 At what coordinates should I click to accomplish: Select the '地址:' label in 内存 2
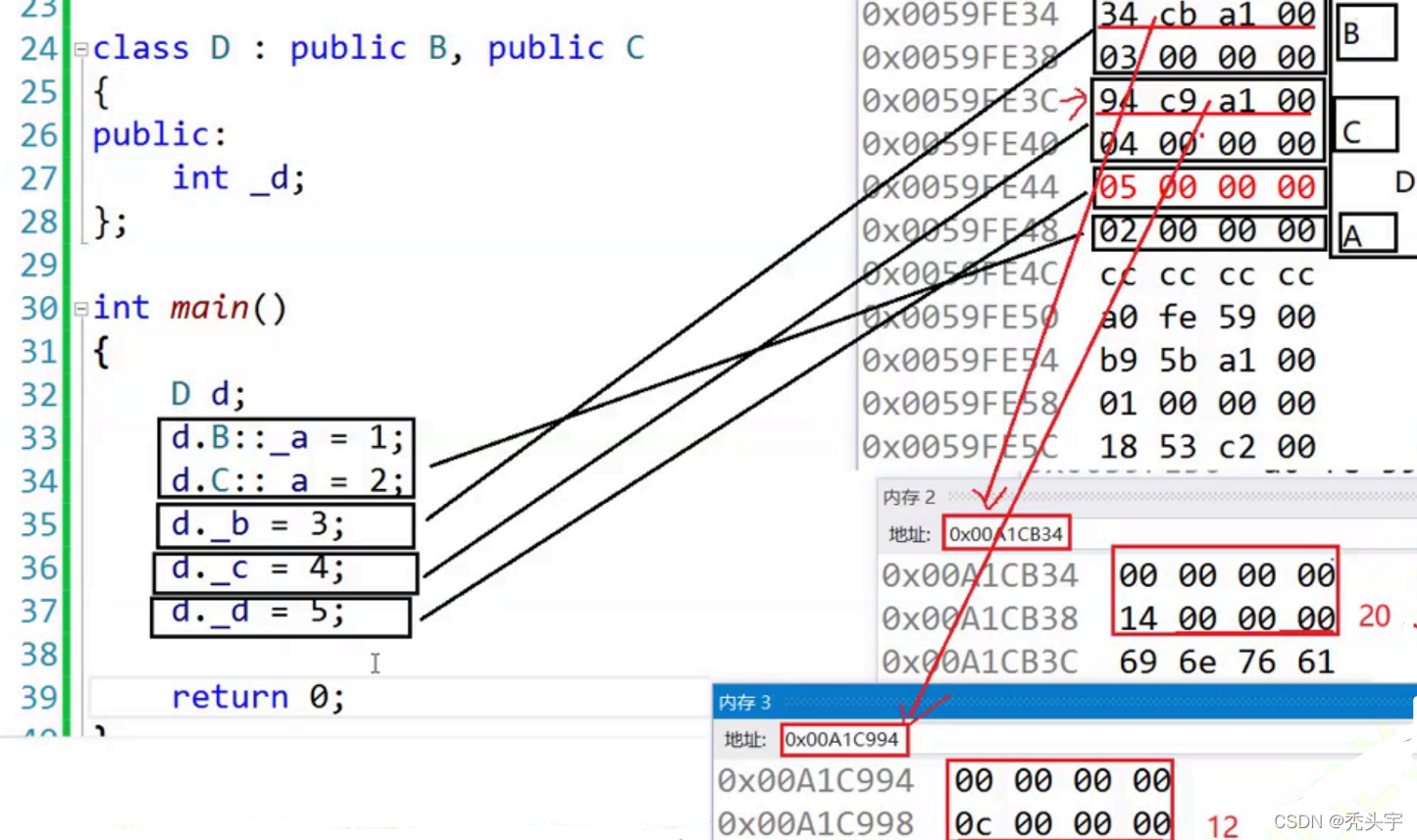click(909, 534)
